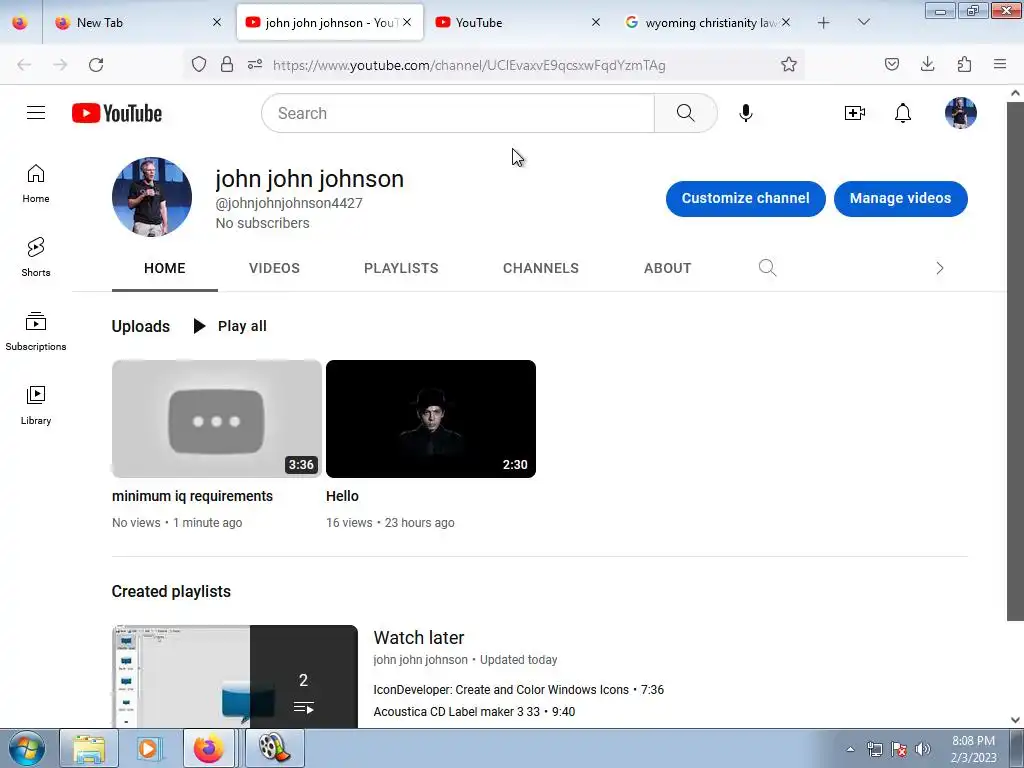Open Windows Media Player from taskbar

click(x=149, y=748)
